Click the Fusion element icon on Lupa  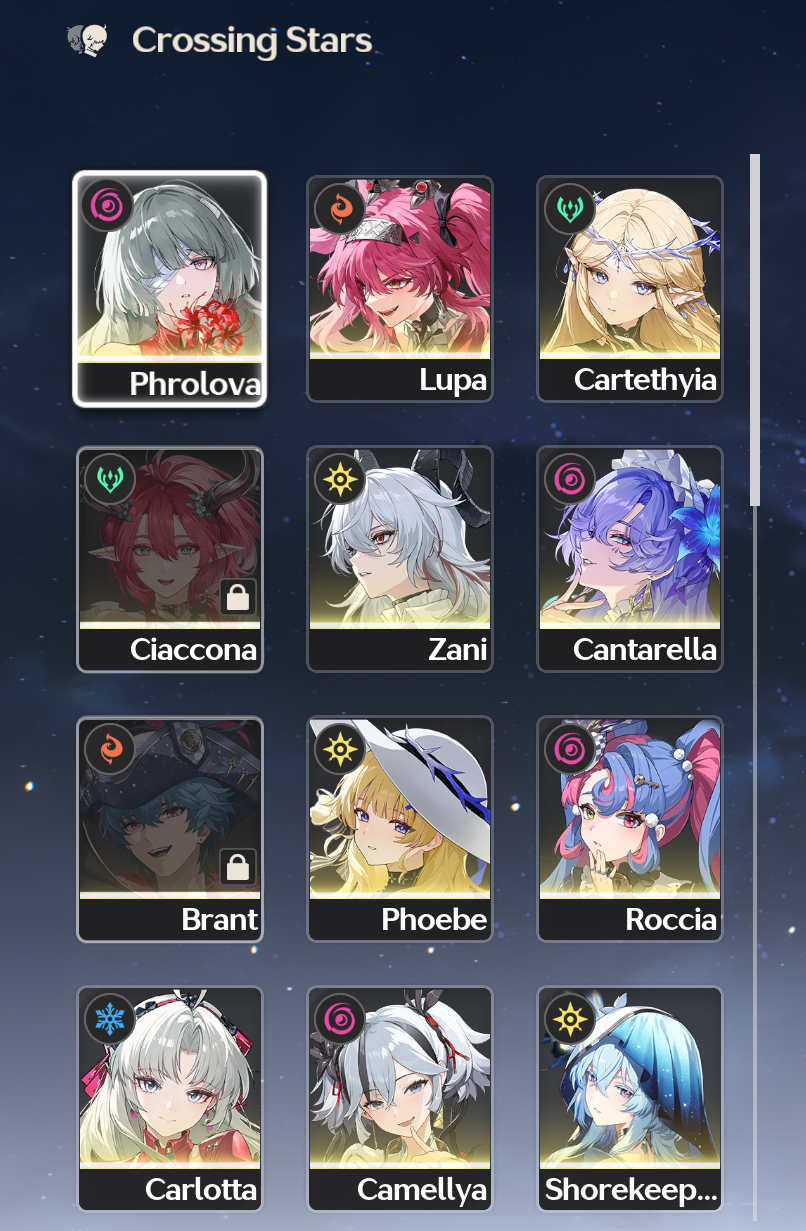(340, 206)
